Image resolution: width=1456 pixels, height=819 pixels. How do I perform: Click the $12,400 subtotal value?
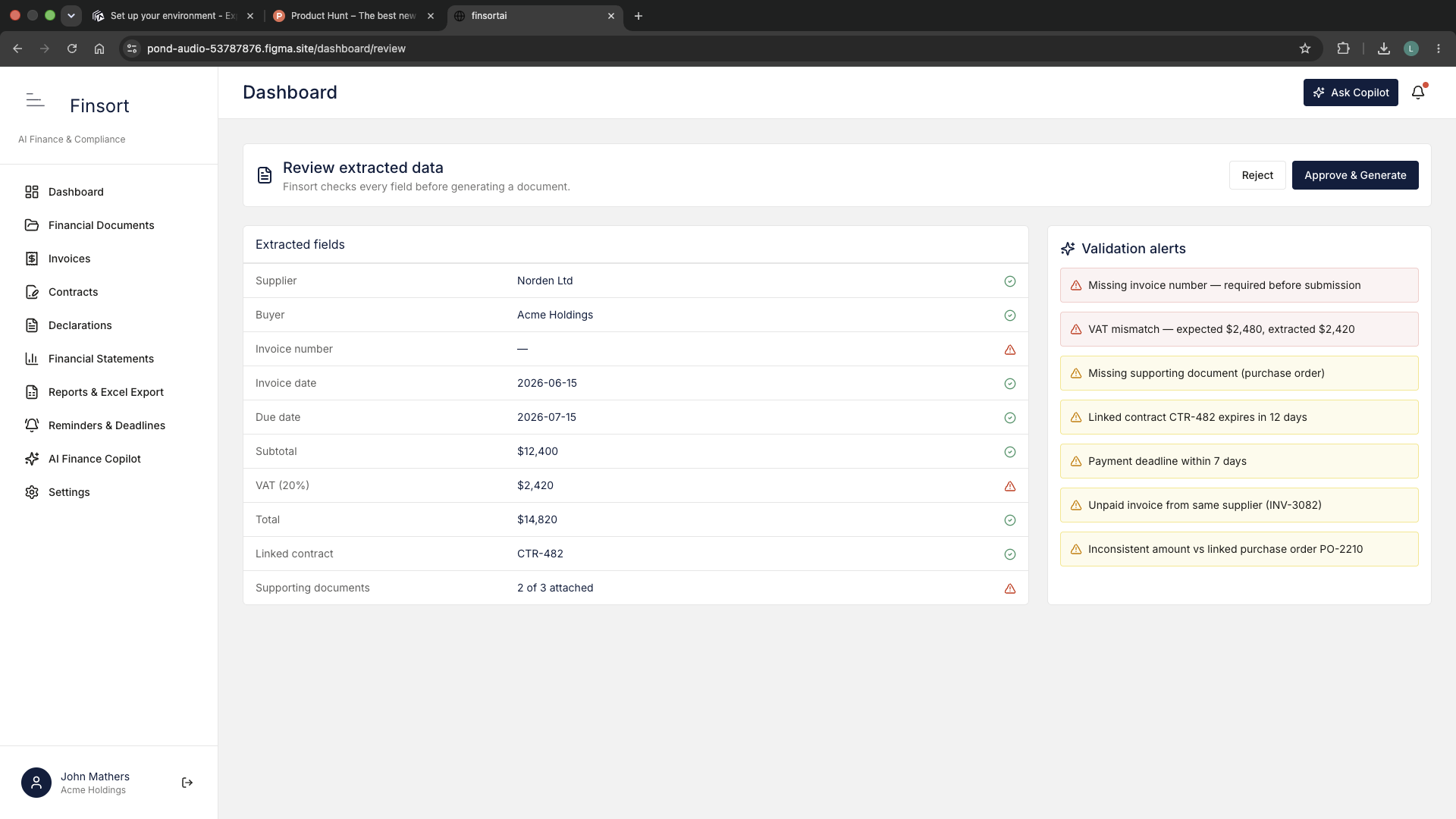point(538,451)
